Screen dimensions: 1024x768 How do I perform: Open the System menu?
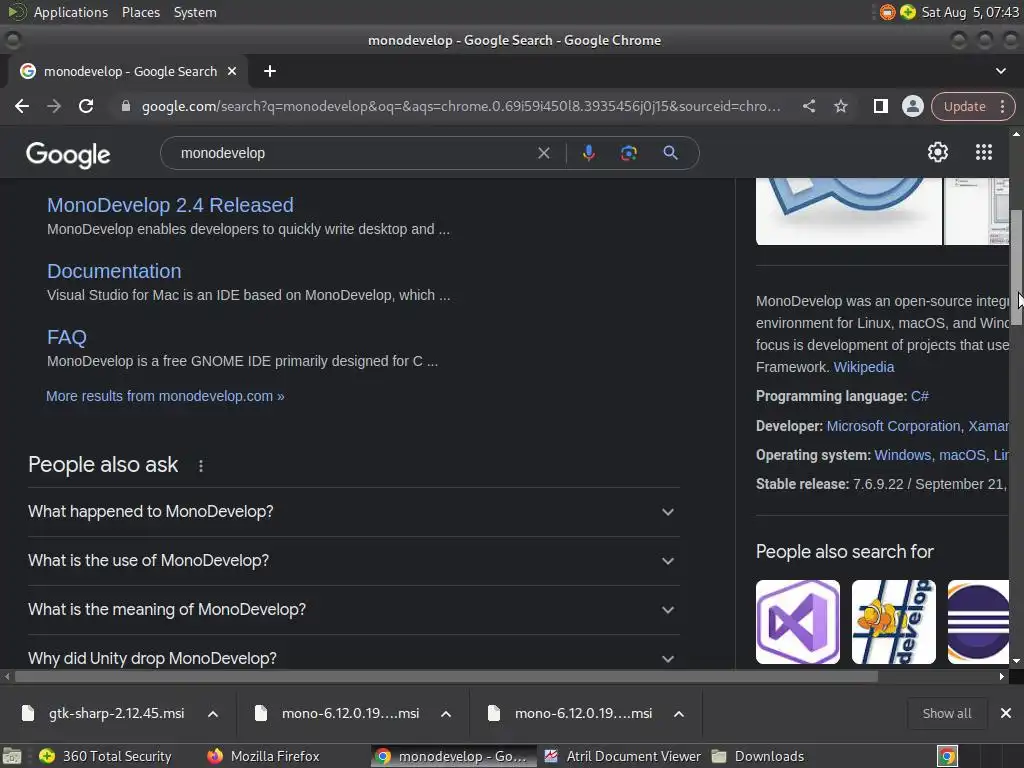click(x=195, y=12)
